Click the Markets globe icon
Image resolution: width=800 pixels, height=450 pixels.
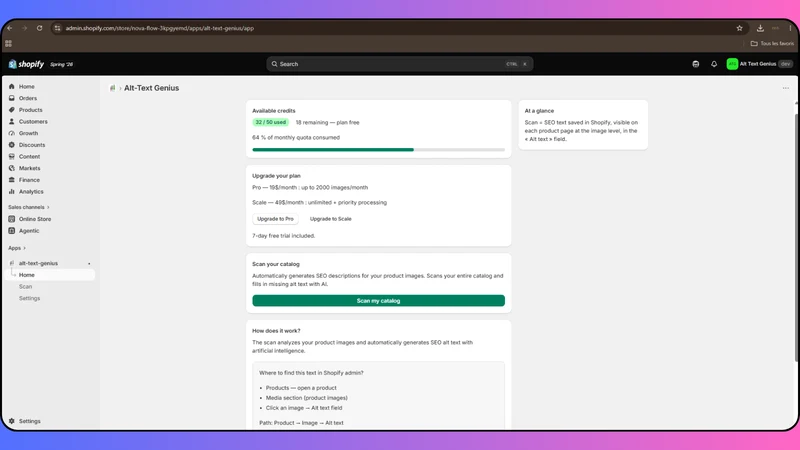[x=12, y=168]
